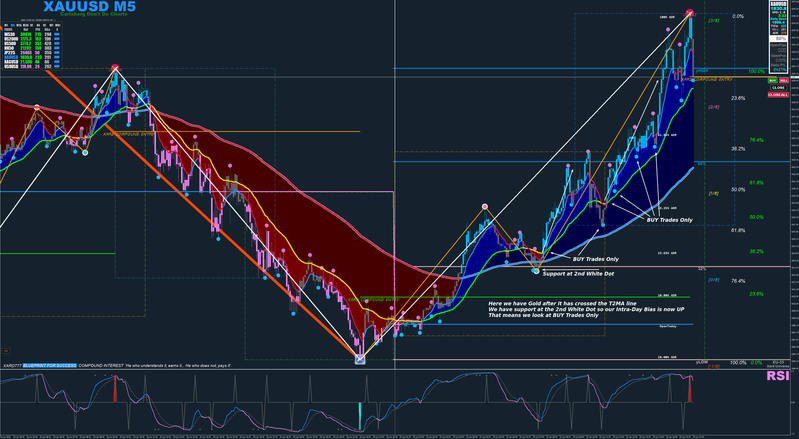The width and height of the screenshot is (799, 439).
Task: Click the green [3/8] Murrey level label
Action: pos(713,20)
